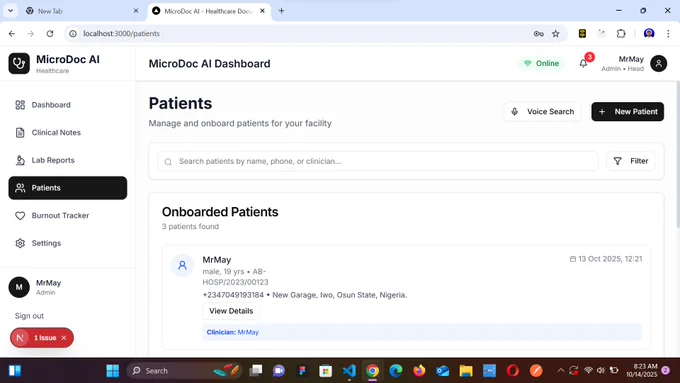
Task: Click the MicroDoc AI stethoscope logo
Action: pos(19,64)
